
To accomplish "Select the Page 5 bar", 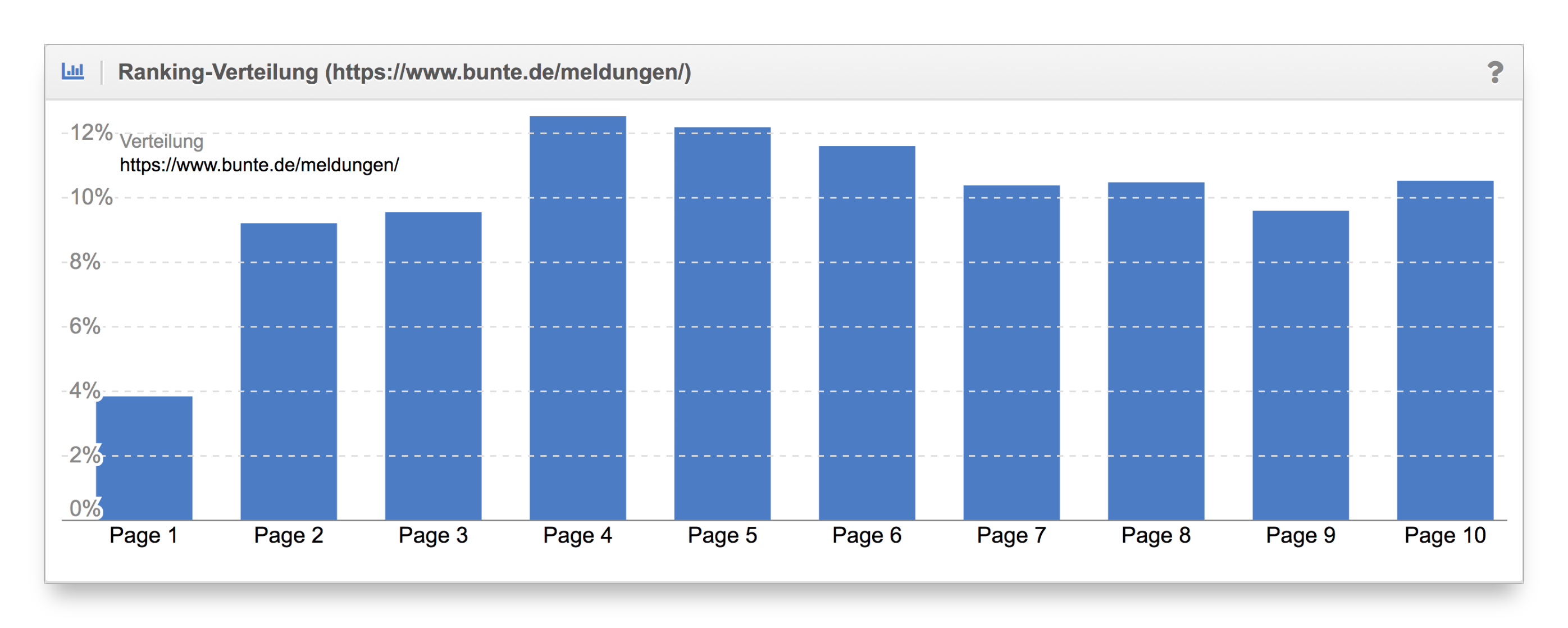I will pyautogui.click(x=722, y=323).
